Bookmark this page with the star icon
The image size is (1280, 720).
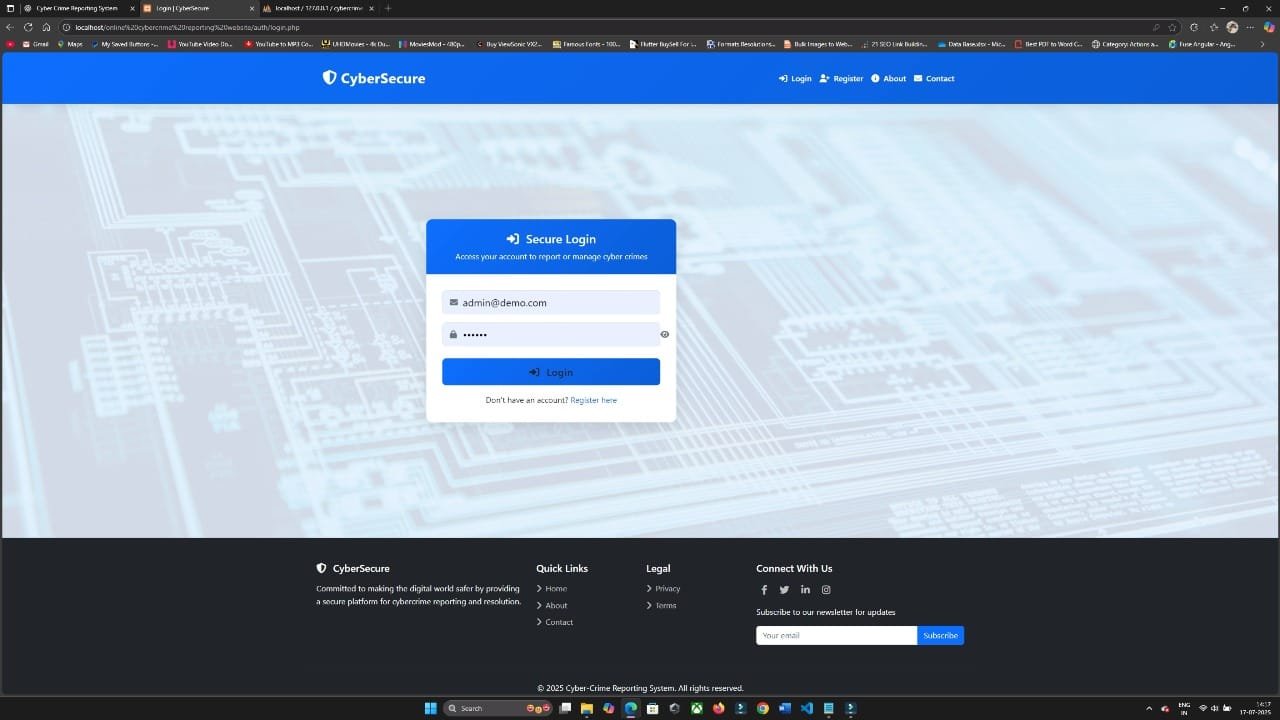coord(1172,27)
